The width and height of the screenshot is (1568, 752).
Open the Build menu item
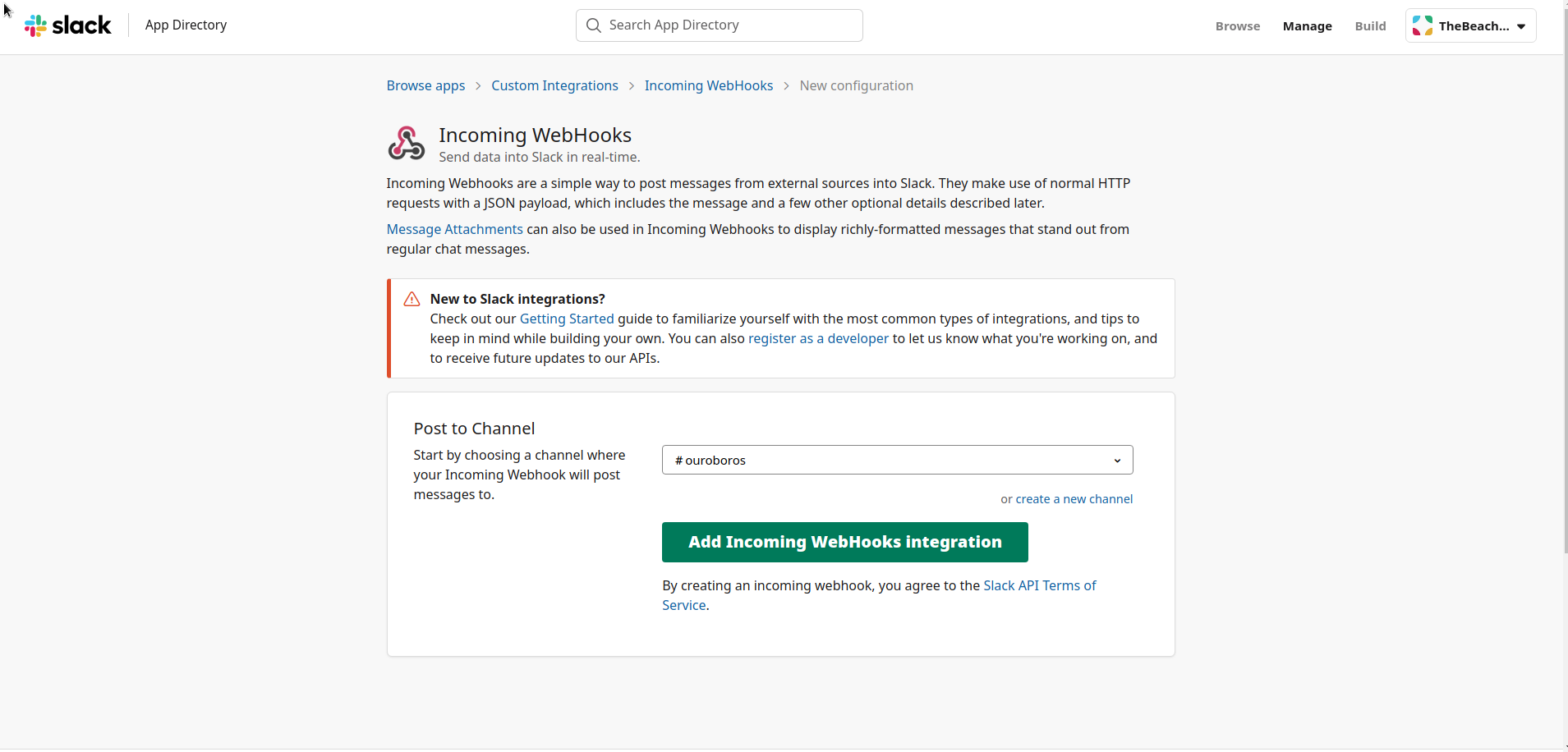pos(1370,26)
